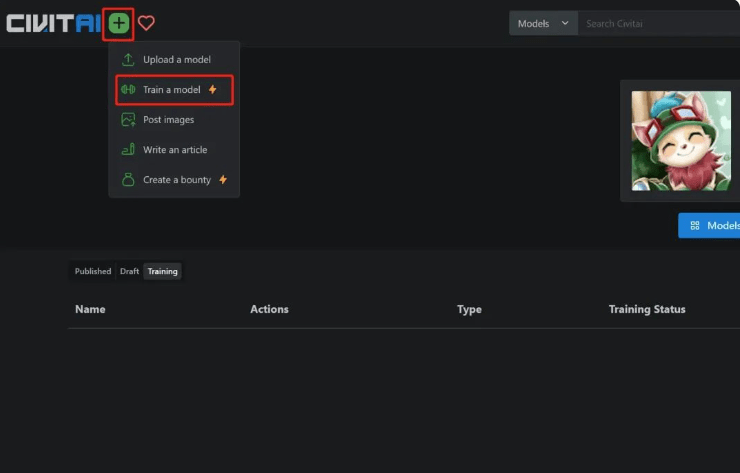
Task: Select Upload a model menu entry
Action: (x=176, y=60)
